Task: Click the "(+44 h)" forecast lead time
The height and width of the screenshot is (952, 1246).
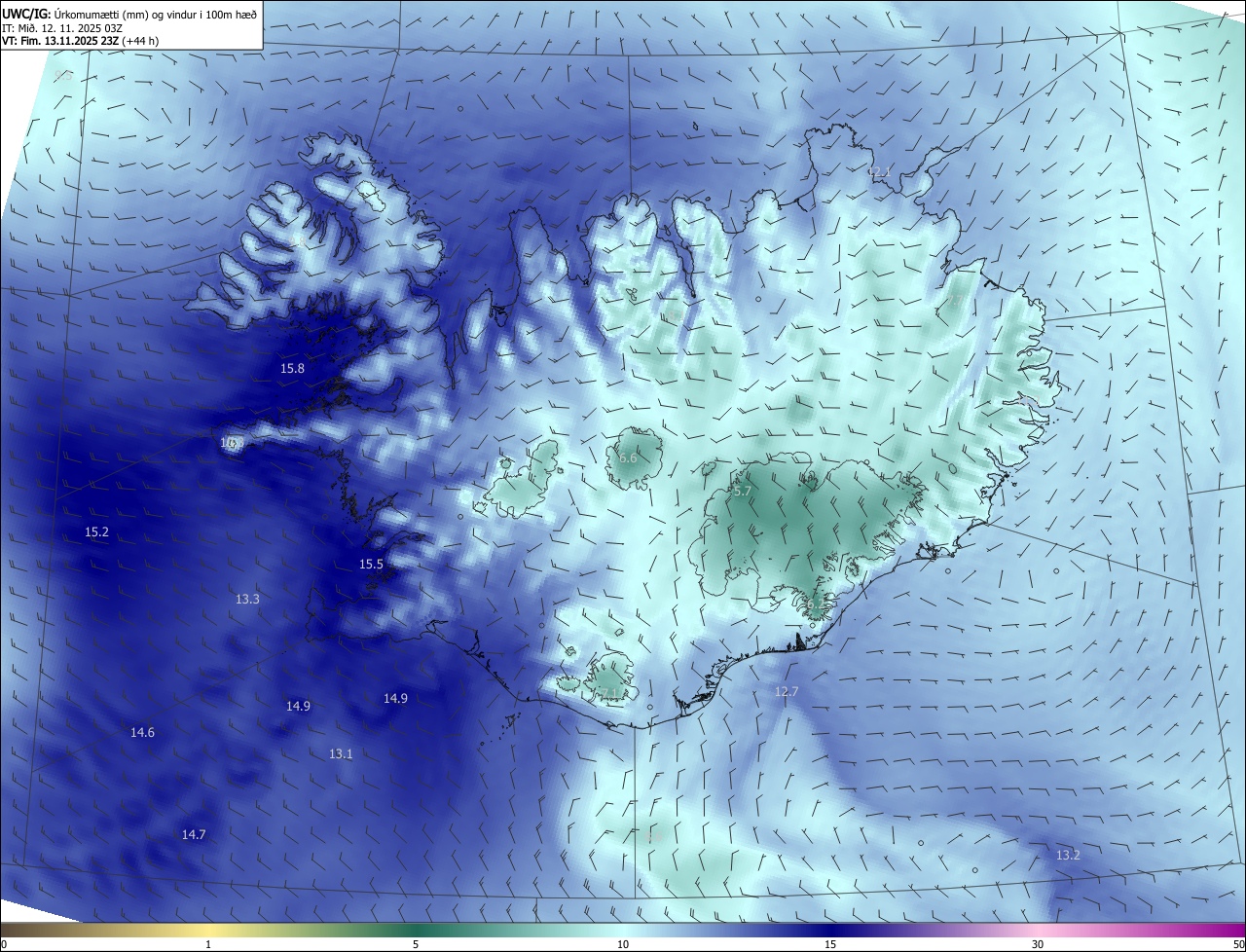Action: (140, 41)
